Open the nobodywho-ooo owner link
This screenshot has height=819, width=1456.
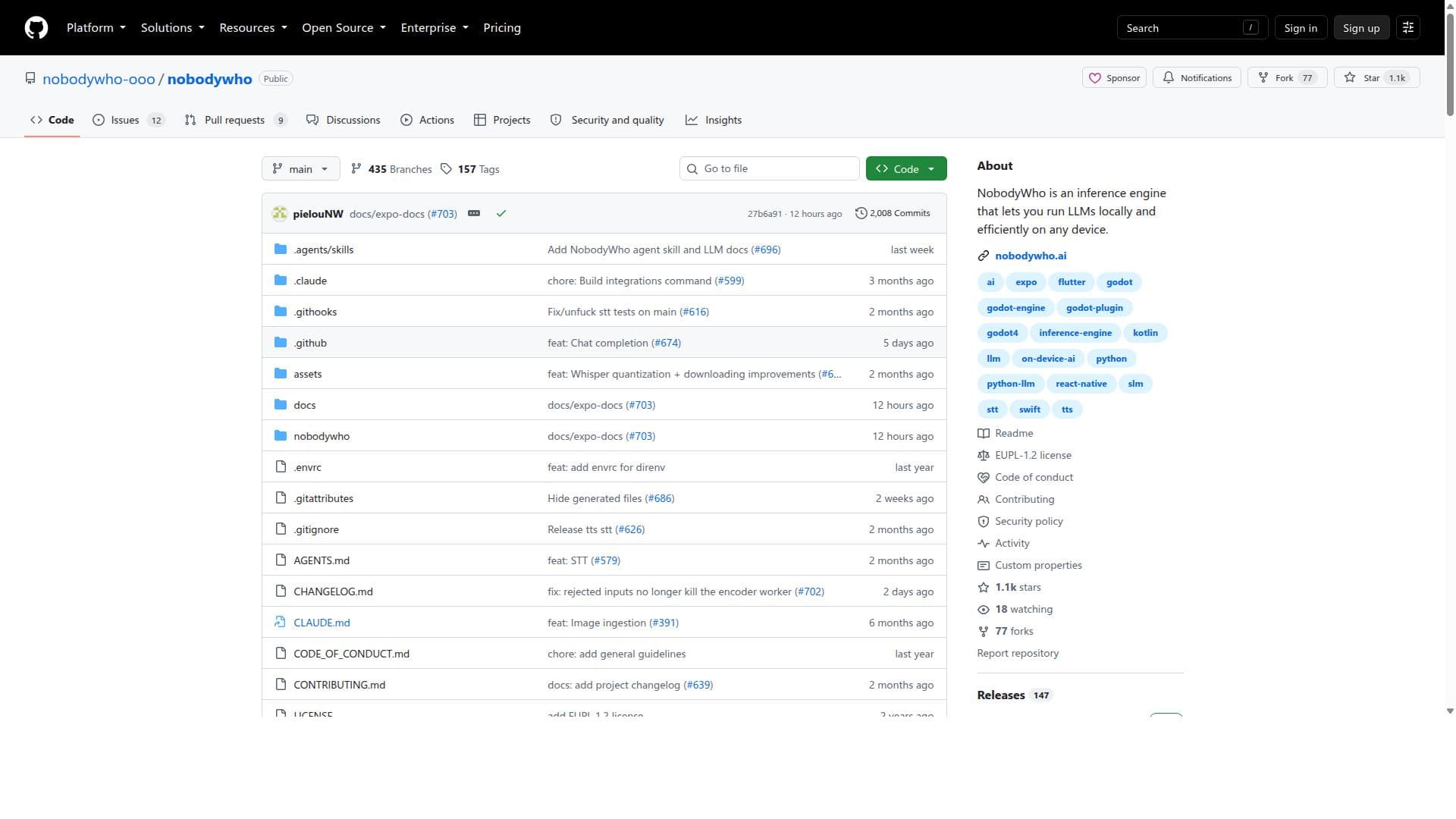pyautogui.click(x=99, y=79)
